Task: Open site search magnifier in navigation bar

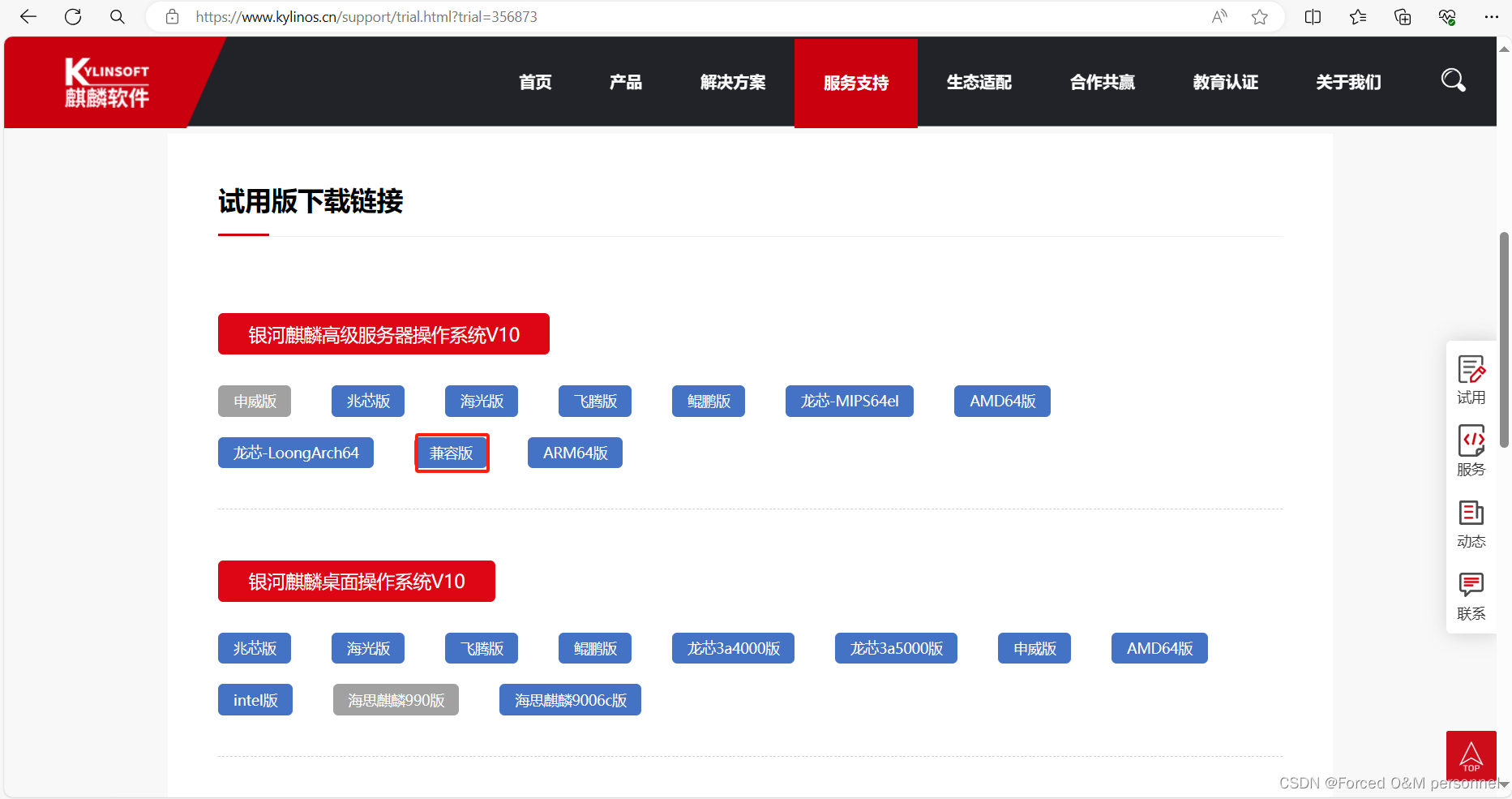Action: (1453, 80)
